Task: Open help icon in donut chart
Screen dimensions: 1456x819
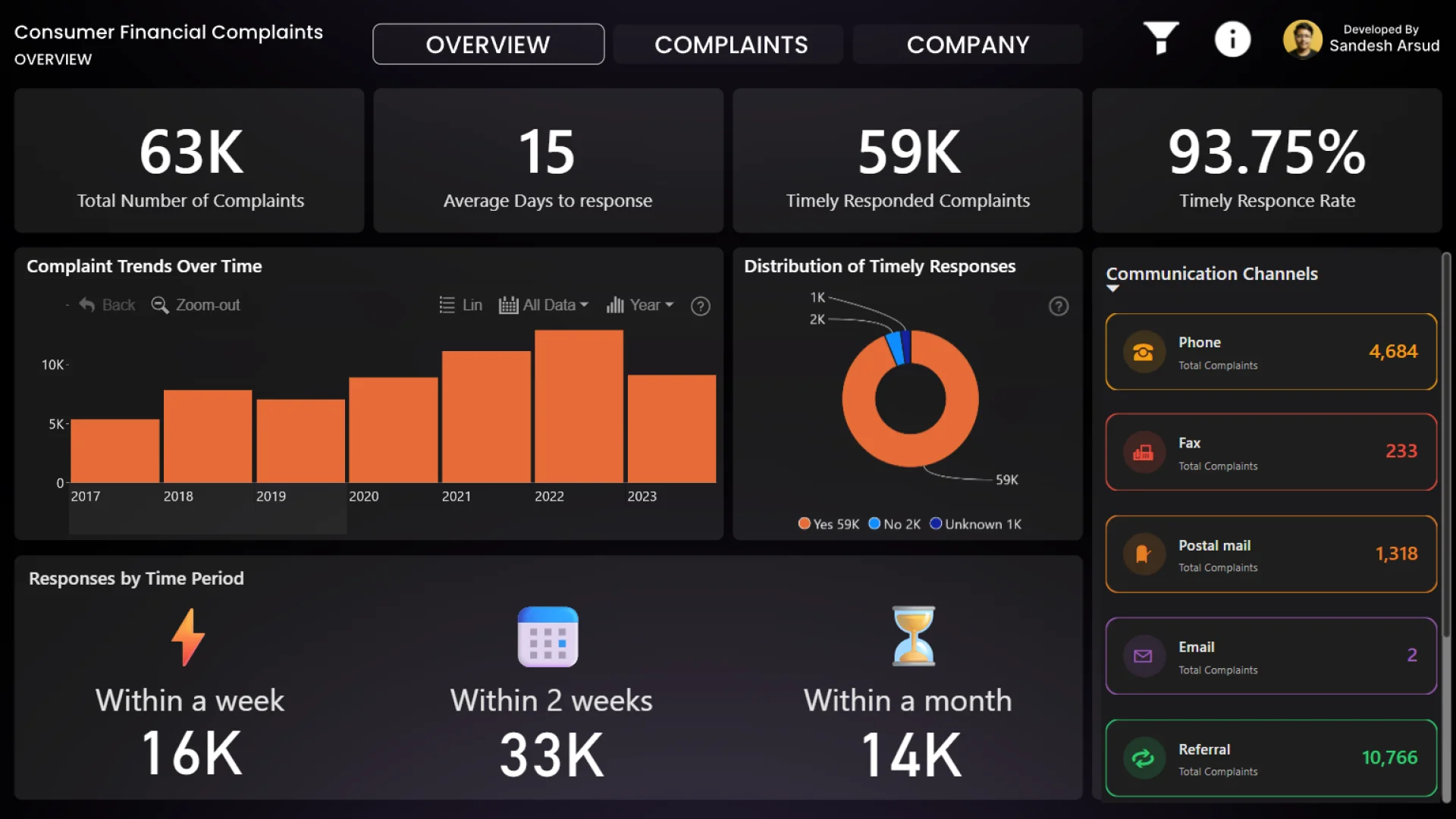Action: [x=1058, y=306]
